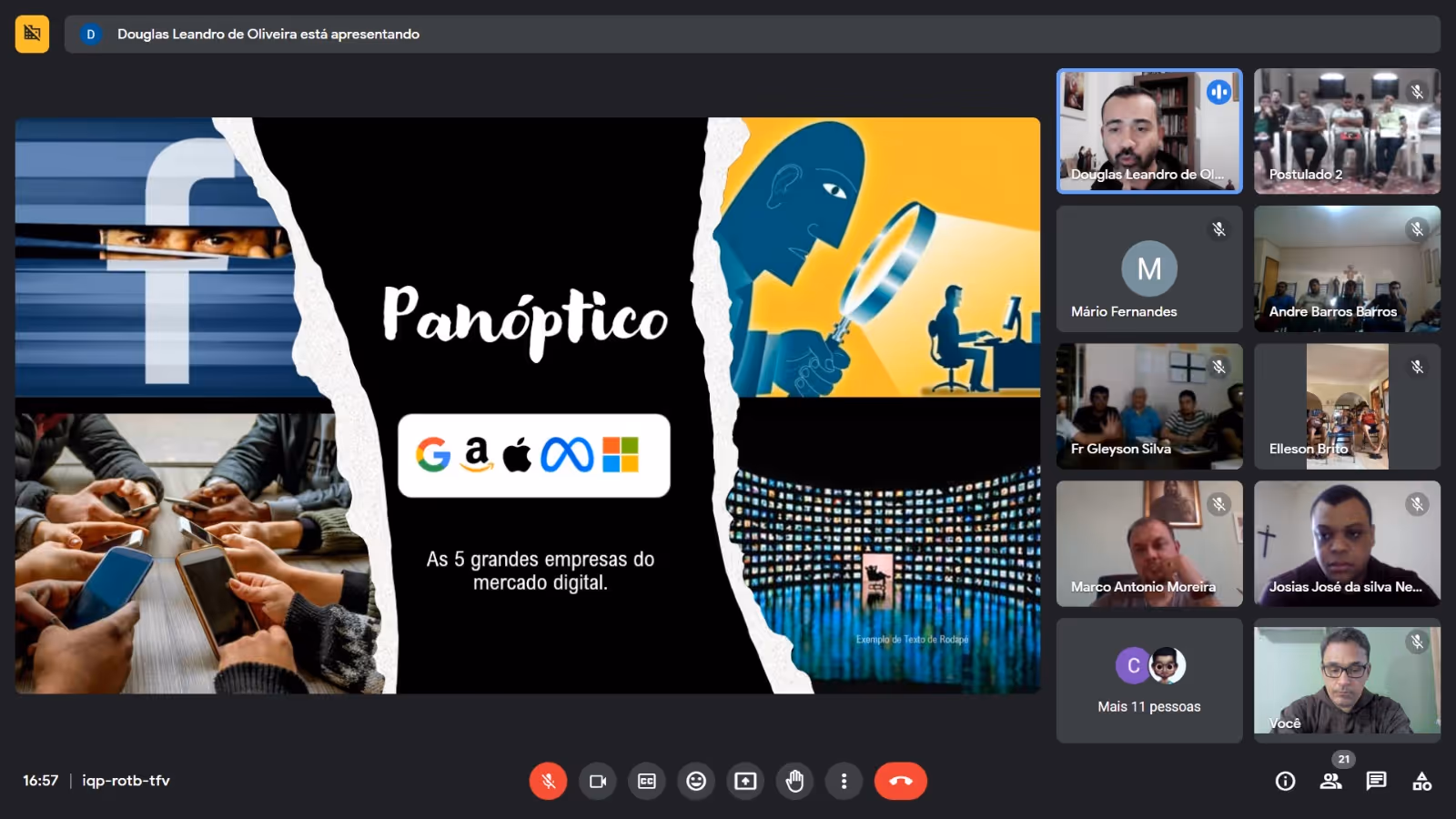The image size is (1456, 819).
Task: Click the speaking indicator on Douglas tile
Action: coord(1219,92)
